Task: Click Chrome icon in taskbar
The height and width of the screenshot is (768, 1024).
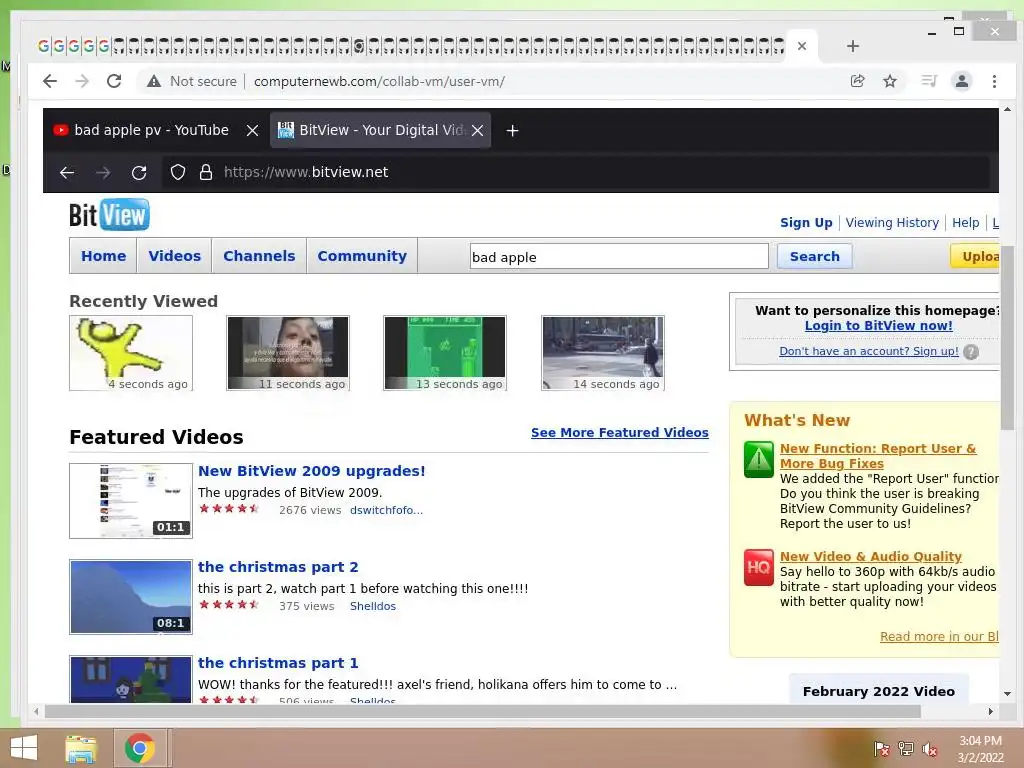Action: (140, 748)
